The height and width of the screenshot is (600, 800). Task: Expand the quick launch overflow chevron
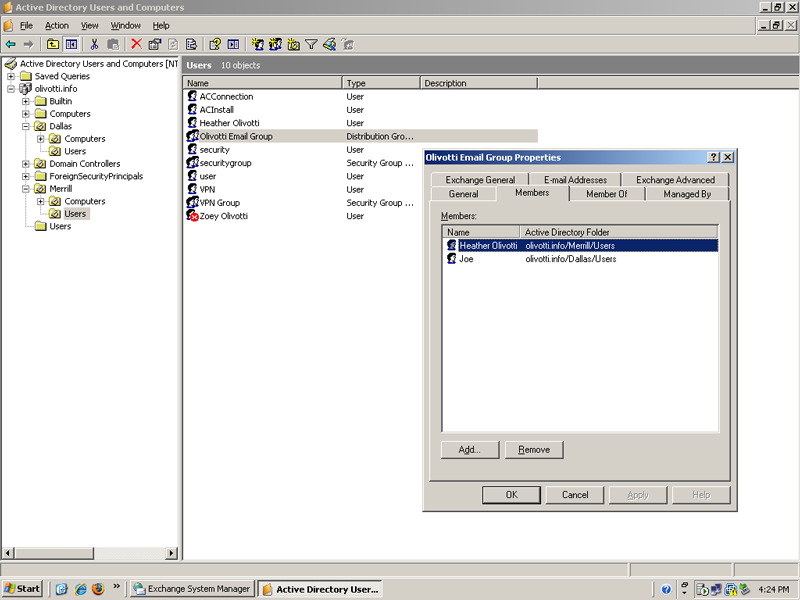[116, 586]
